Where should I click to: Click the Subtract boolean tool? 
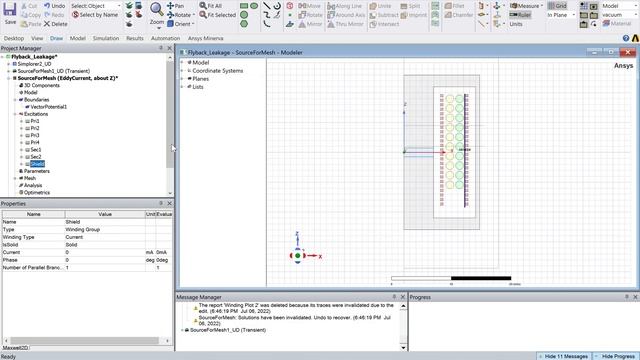point(384,15)
